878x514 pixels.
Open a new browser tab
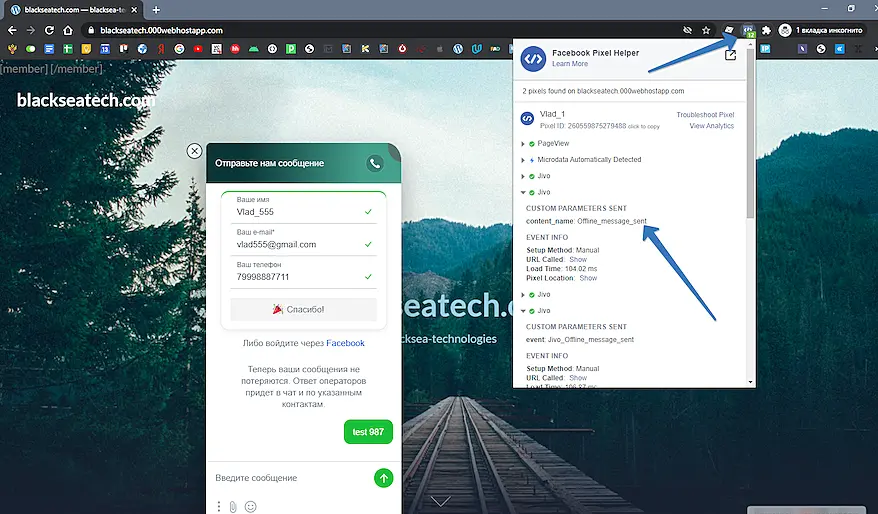156,10
